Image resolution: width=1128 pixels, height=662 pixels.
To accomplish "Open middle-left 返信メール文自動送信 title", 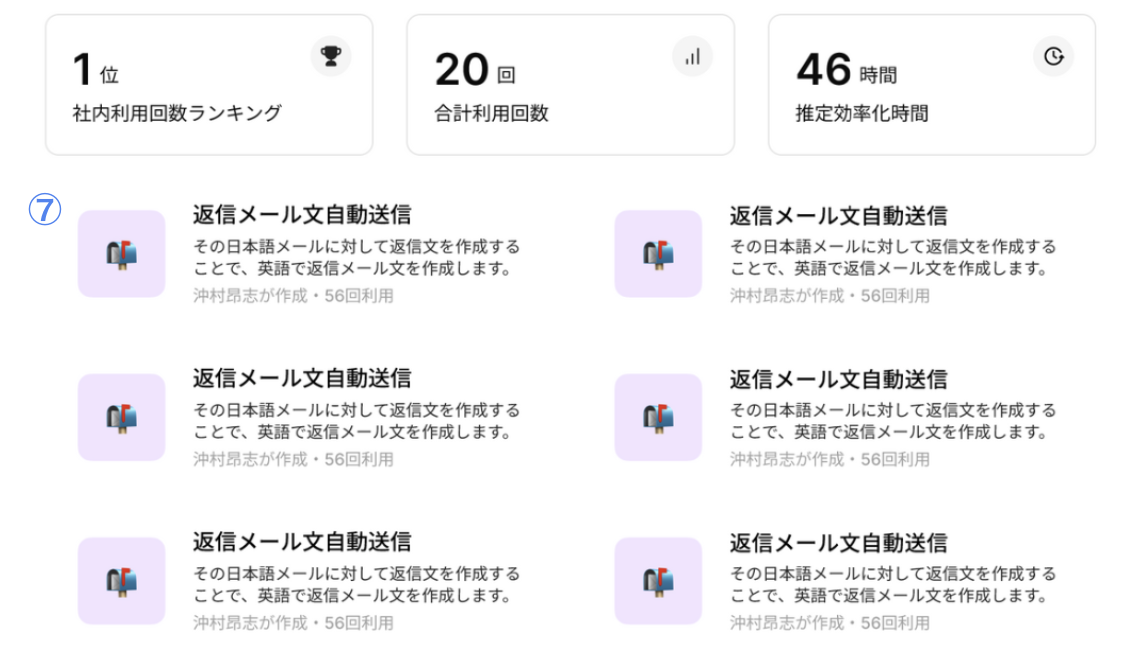I will click(x=302, y=379).
